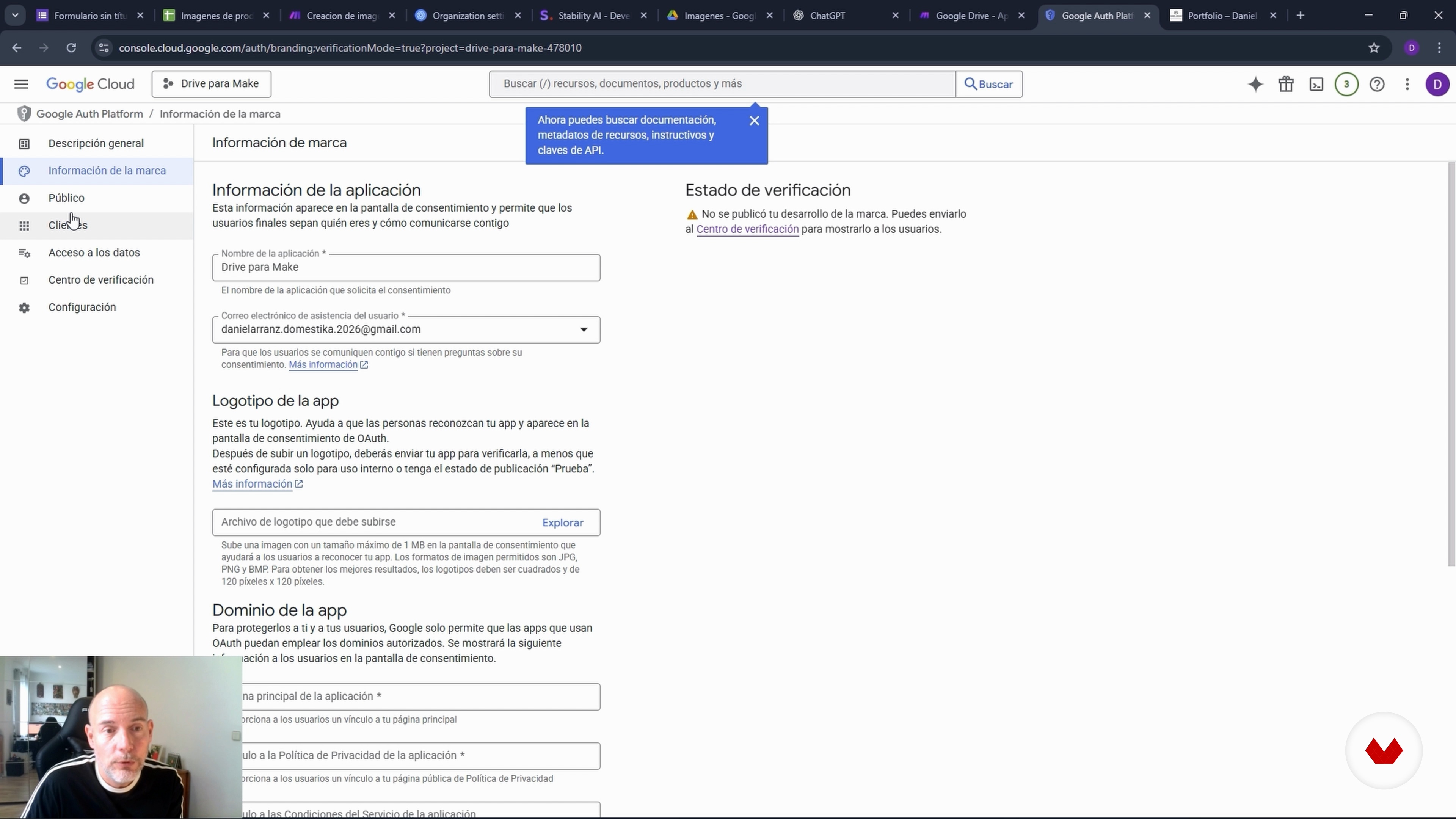Activate the Cloud Shell terminal icon
Viewport: 1456px width, 819px height.
[1316, 84]
